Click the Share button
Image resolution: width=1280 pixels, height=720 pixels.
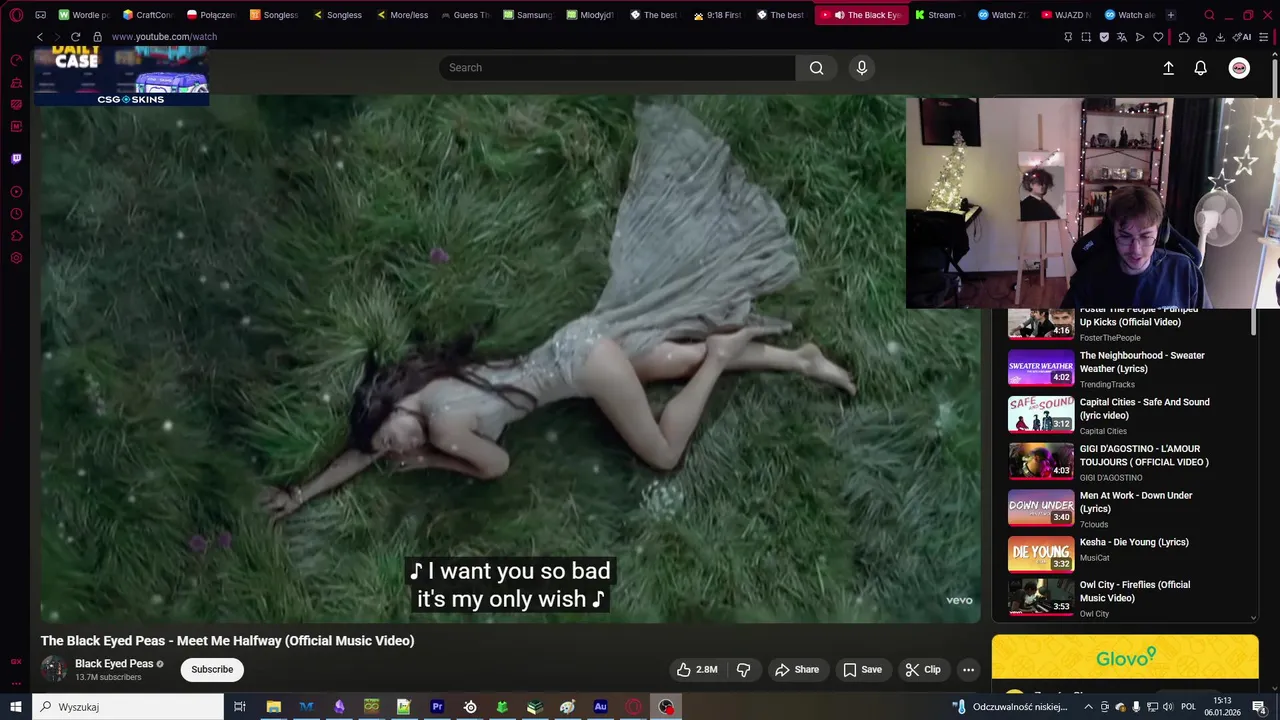(x=797, y=670)
